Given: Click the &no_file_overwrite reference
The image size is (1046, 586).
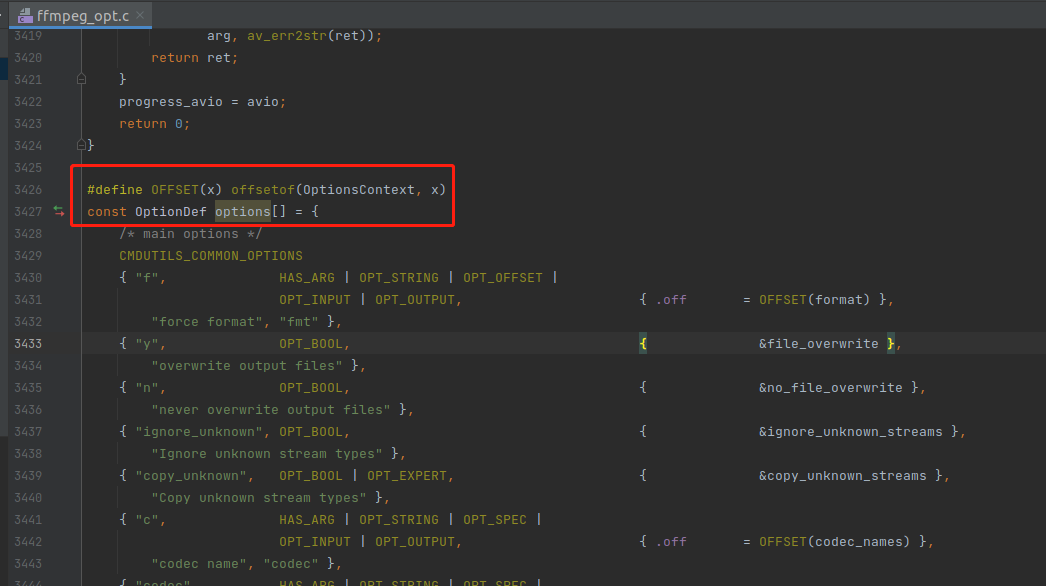Looking at the screenshot, I should point(830,387).
